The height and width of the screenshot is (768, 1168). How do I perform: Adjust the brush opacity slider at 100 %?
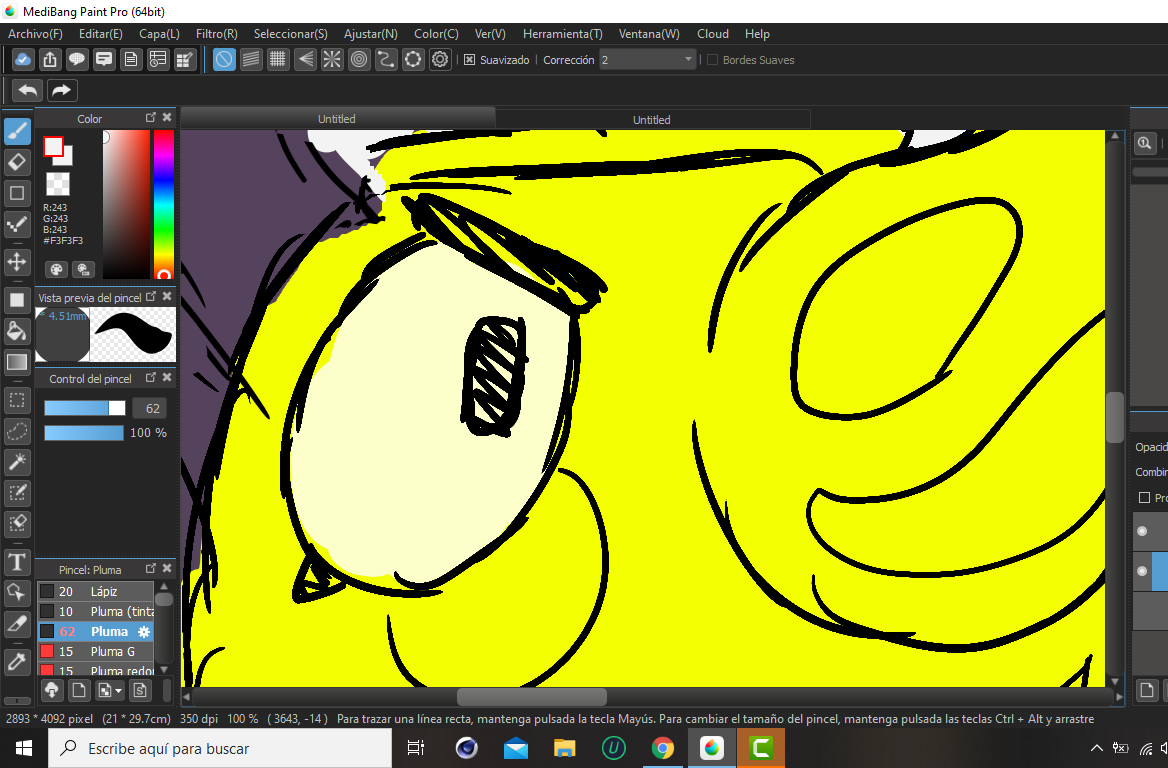83,433
